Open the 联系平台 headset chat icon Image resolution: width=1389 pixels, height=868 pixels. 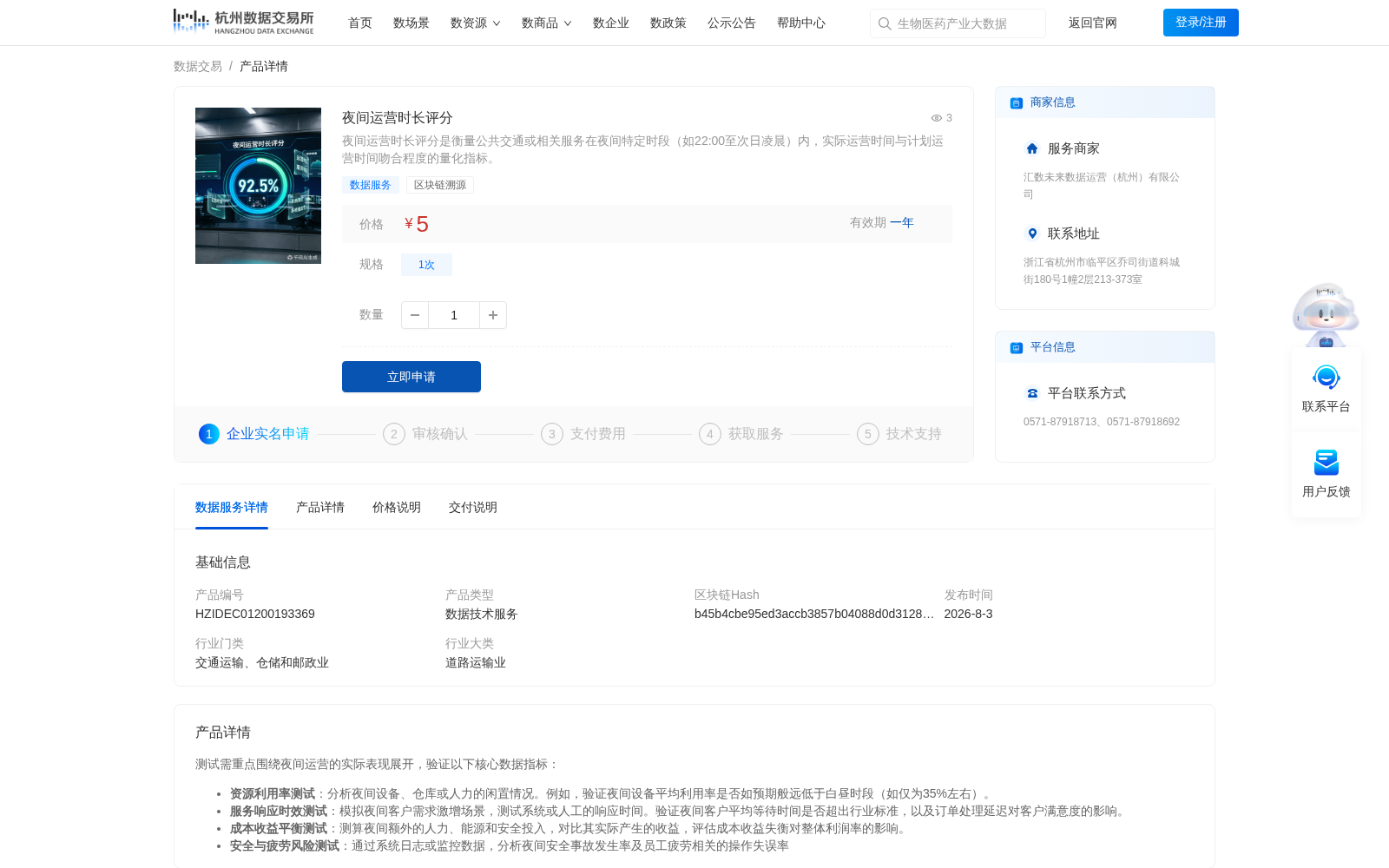[x=1326, y=378]
